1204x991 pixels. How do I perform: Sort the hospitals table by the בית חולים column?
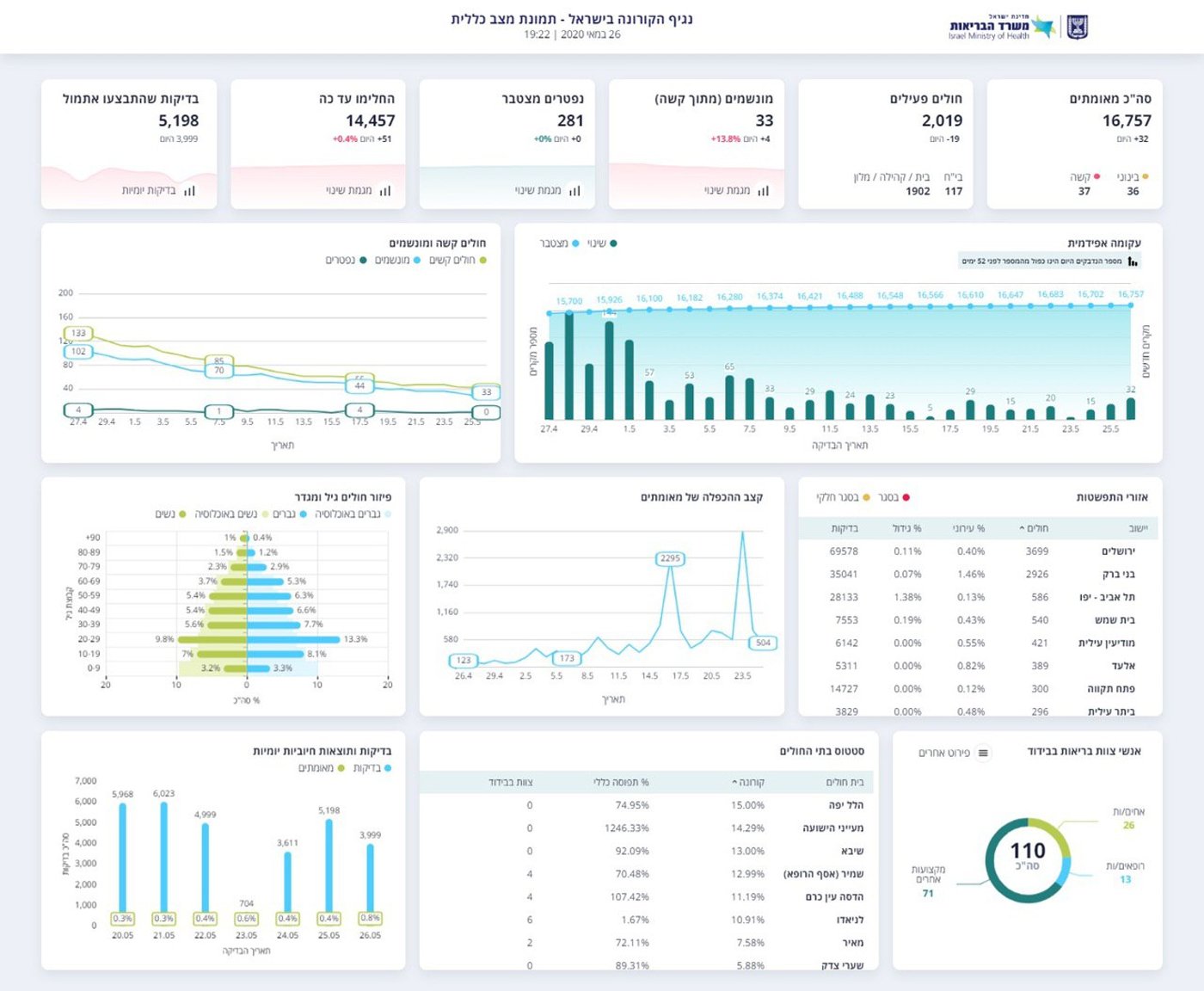click(845, 783)
